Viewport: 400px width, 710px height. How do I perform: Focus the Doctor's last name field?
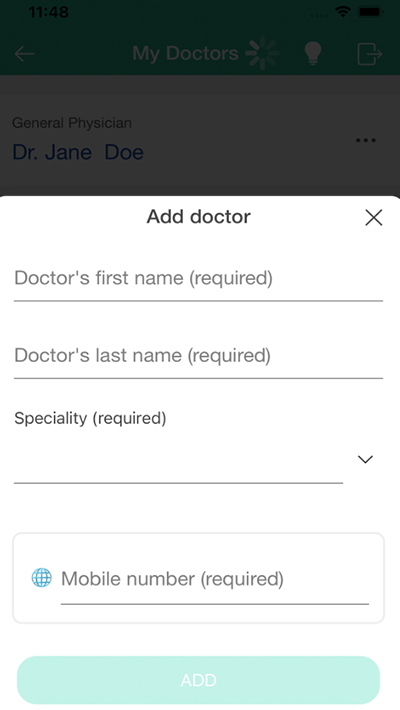coord(198,356)
